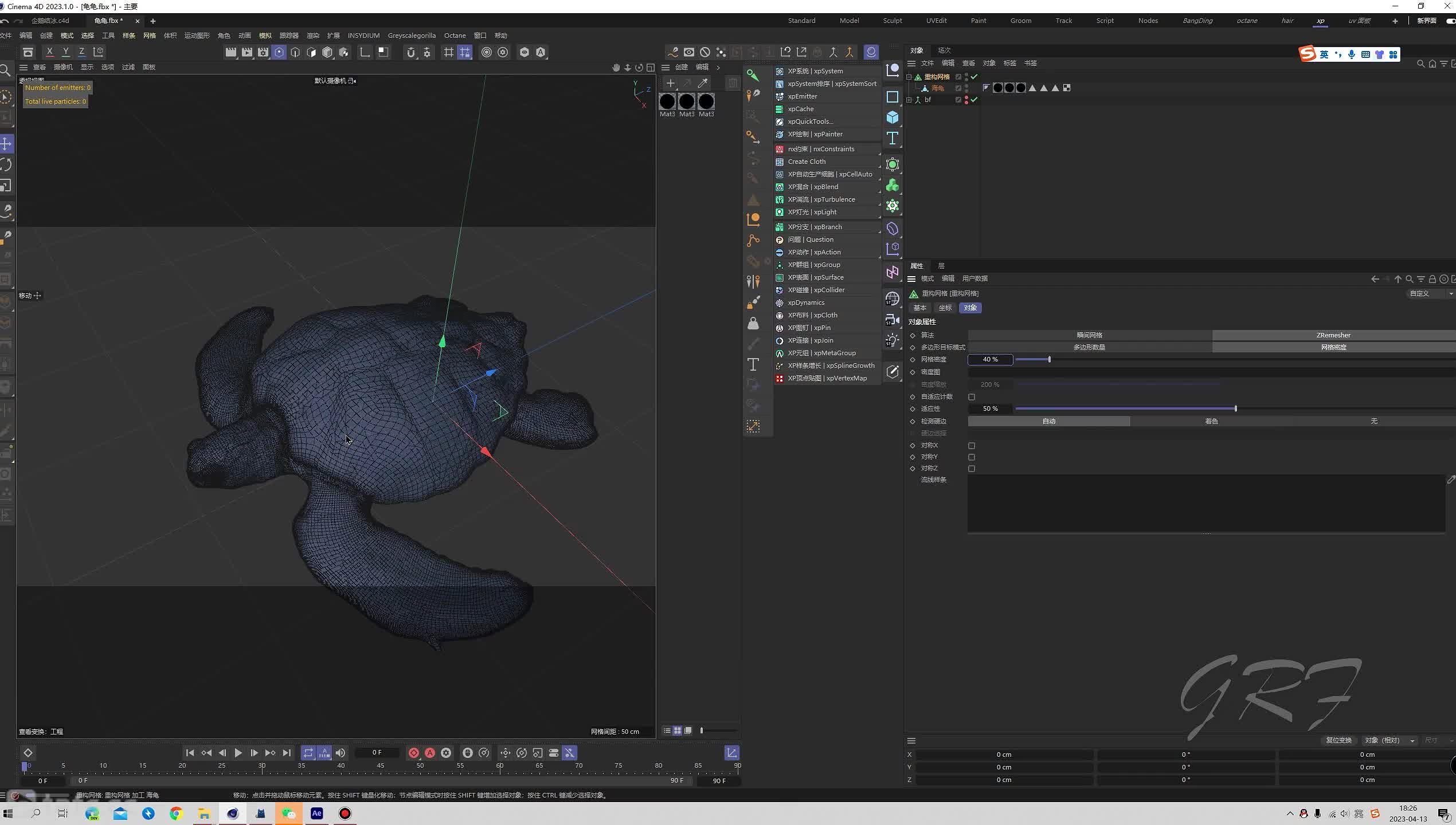
Task: Open the Object Manager hamburger menu
Action: pyautogui.click(x=911, y=64)
